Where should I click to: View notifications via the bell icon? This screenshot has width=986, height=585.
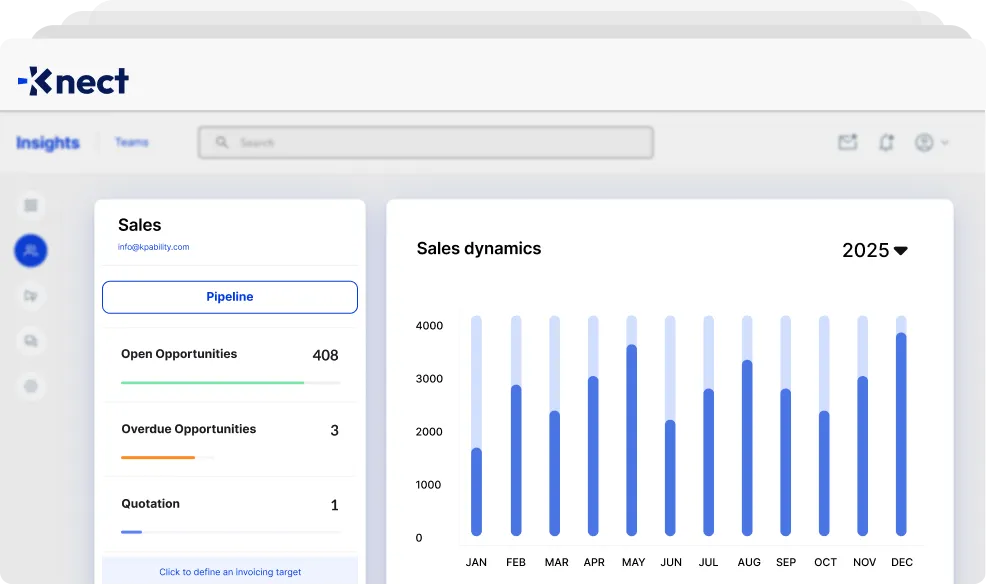[x=886, y=142]
